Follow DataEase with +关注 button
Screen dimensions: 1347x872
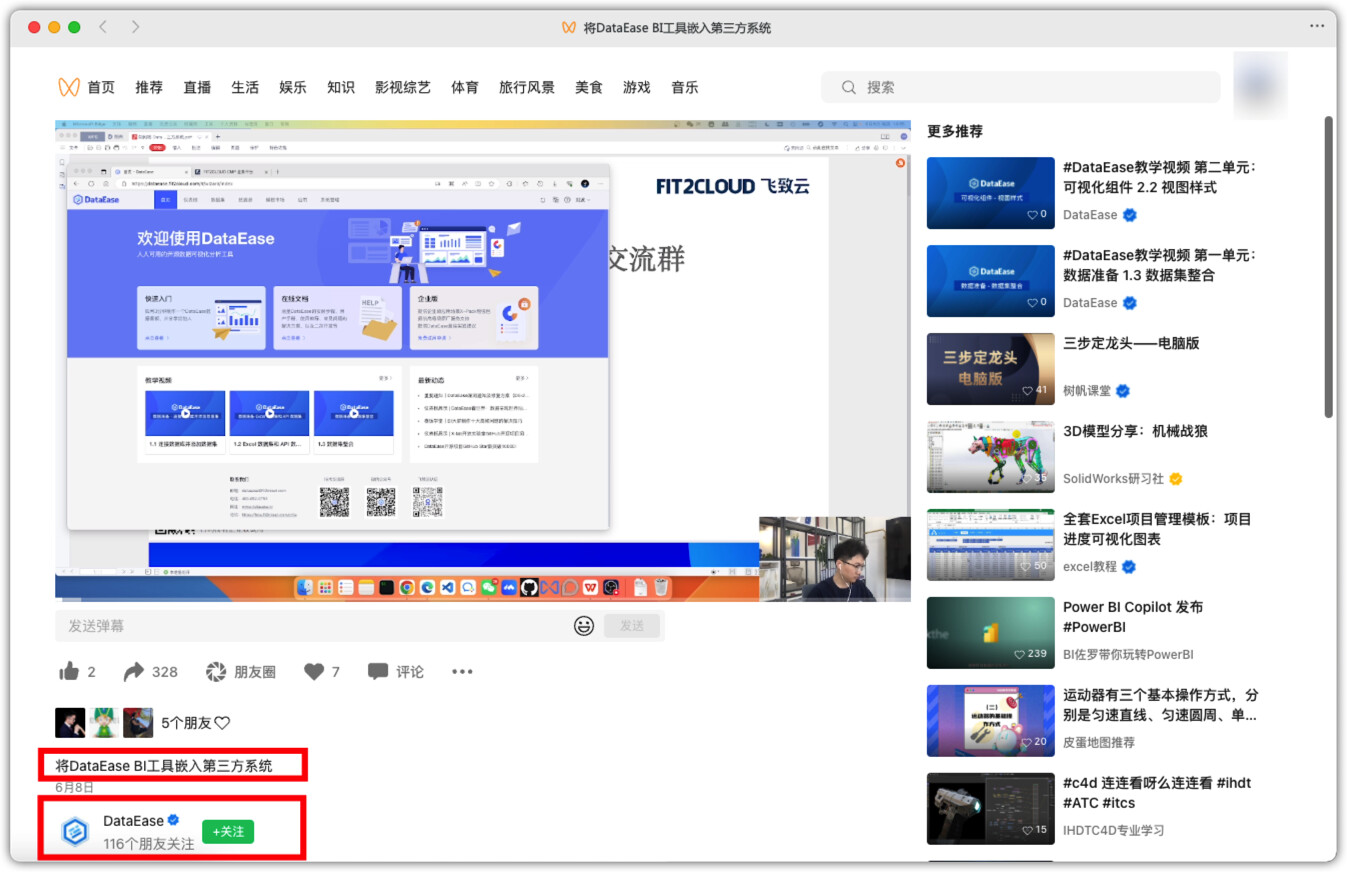coord(228,831)
